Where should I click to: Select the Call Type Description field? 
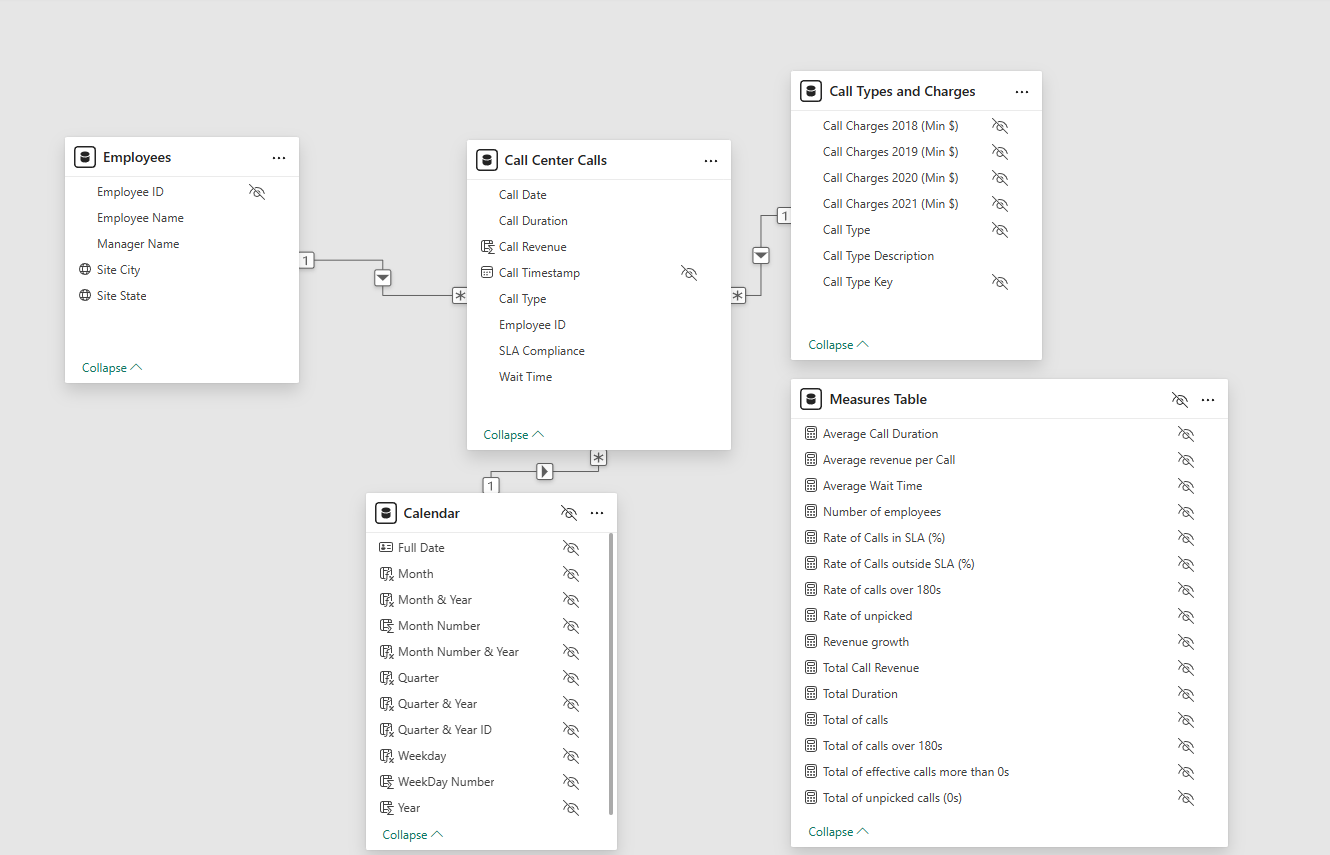click(878, 256)
